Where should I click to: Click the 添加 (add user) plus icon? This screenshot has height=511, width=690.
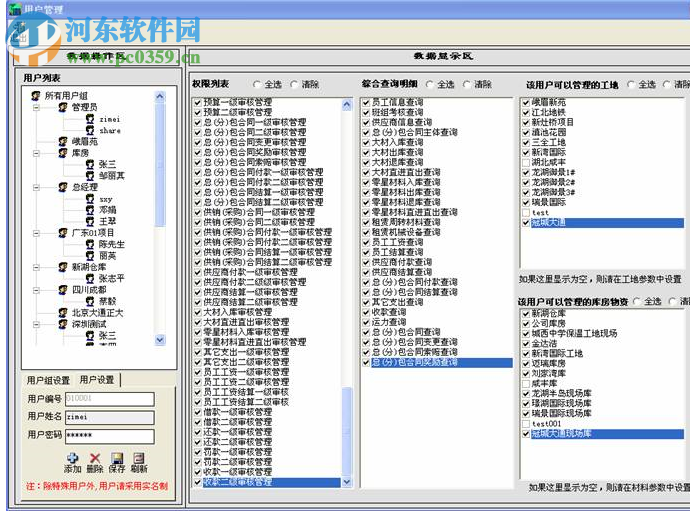tap(73, 458)
